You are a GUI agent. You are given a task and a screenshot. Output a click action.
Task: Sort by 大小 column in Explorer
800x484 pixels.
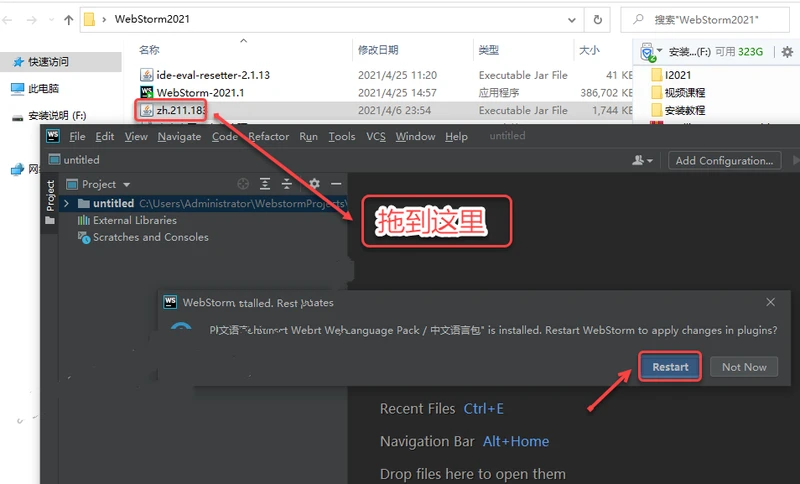tap(589, 50)
